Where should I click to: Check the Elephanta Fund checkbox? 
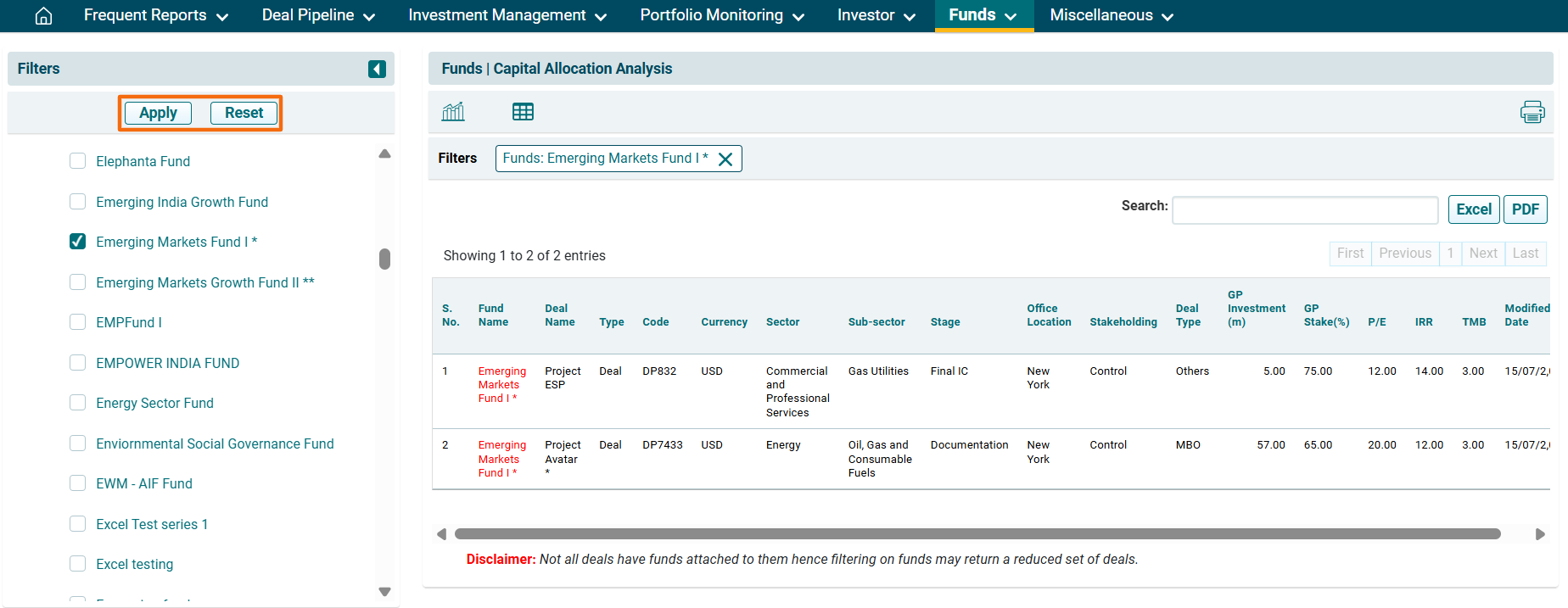point(78,161)
